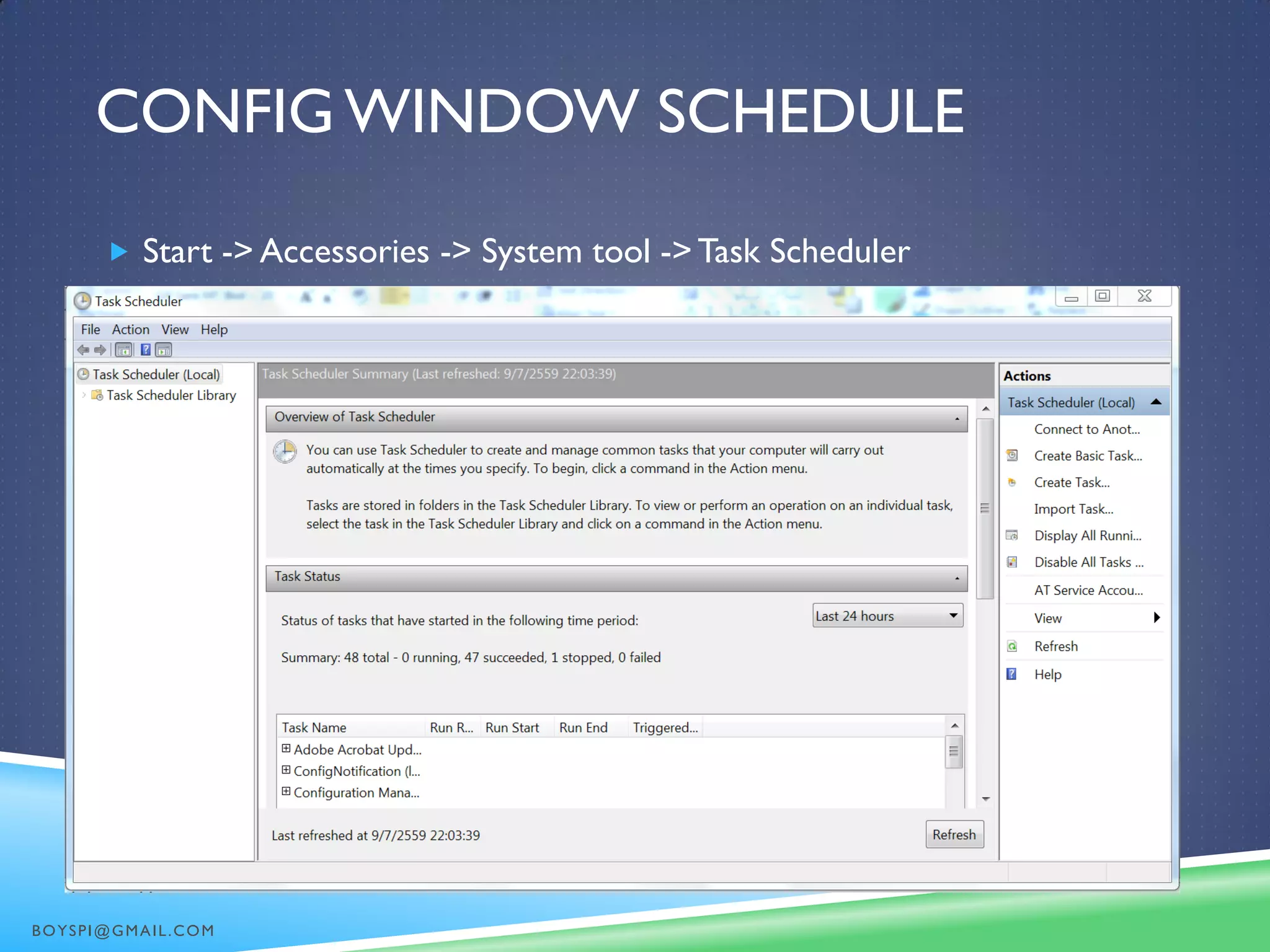Screen dimensions: 1270x952
Task: Expand the Adobe Acrobat Upd... task row
Action: [x=286, y=749]
